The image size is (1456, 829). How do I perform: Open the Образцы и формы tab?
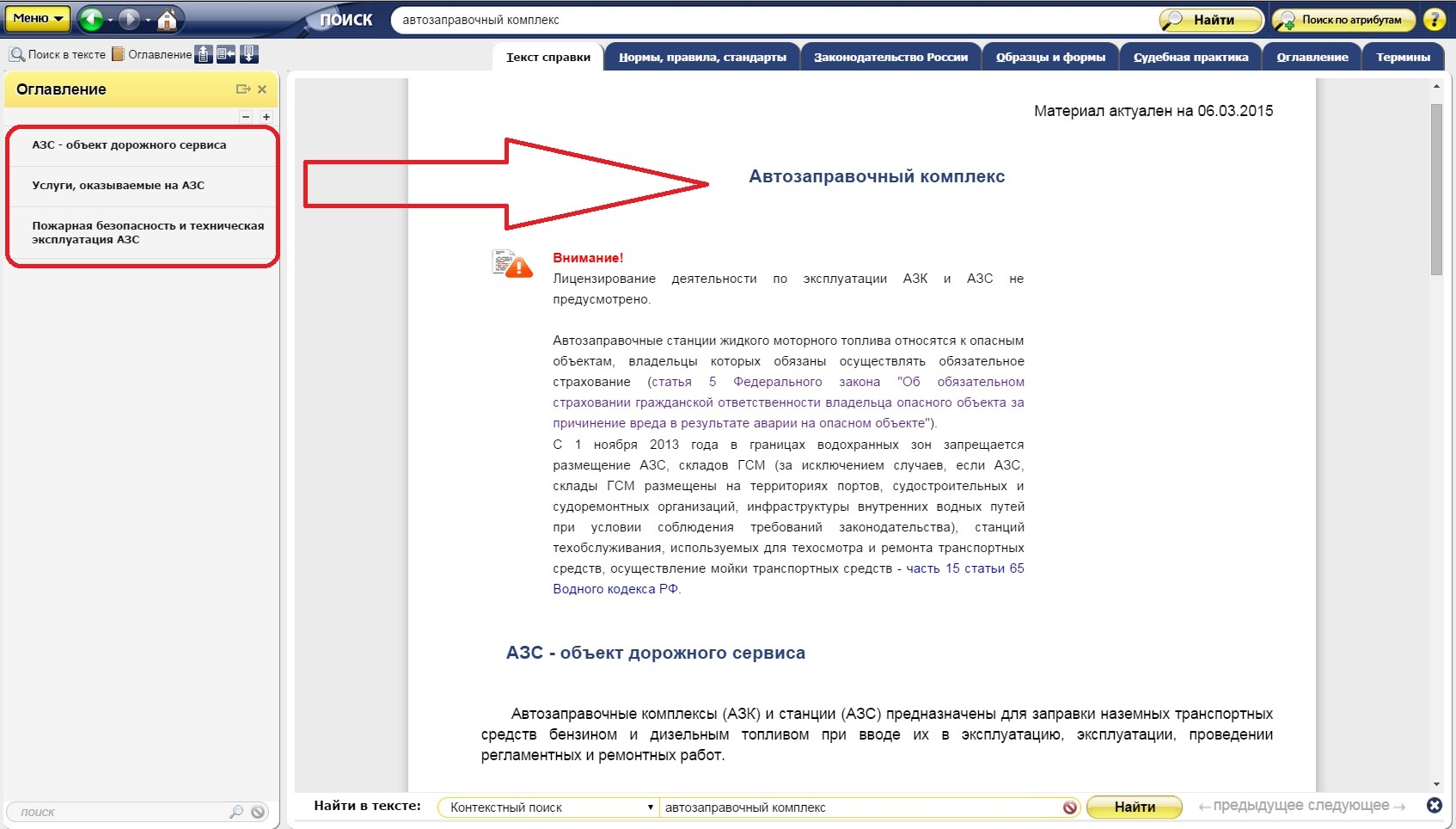(x=1050, y=57)
